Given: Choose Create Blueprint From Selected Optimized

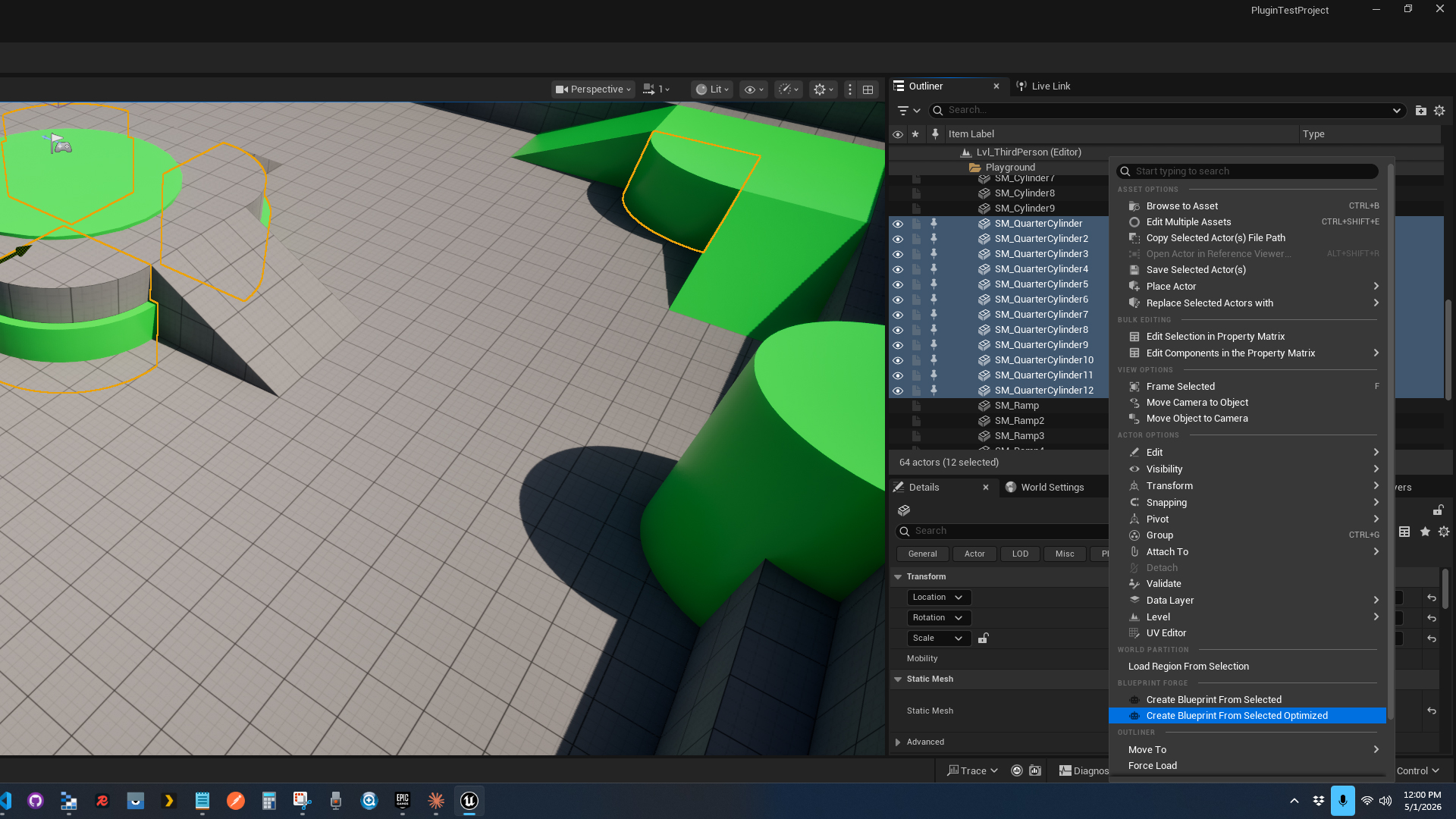Looking at the screenshot, I should 1247,716.
